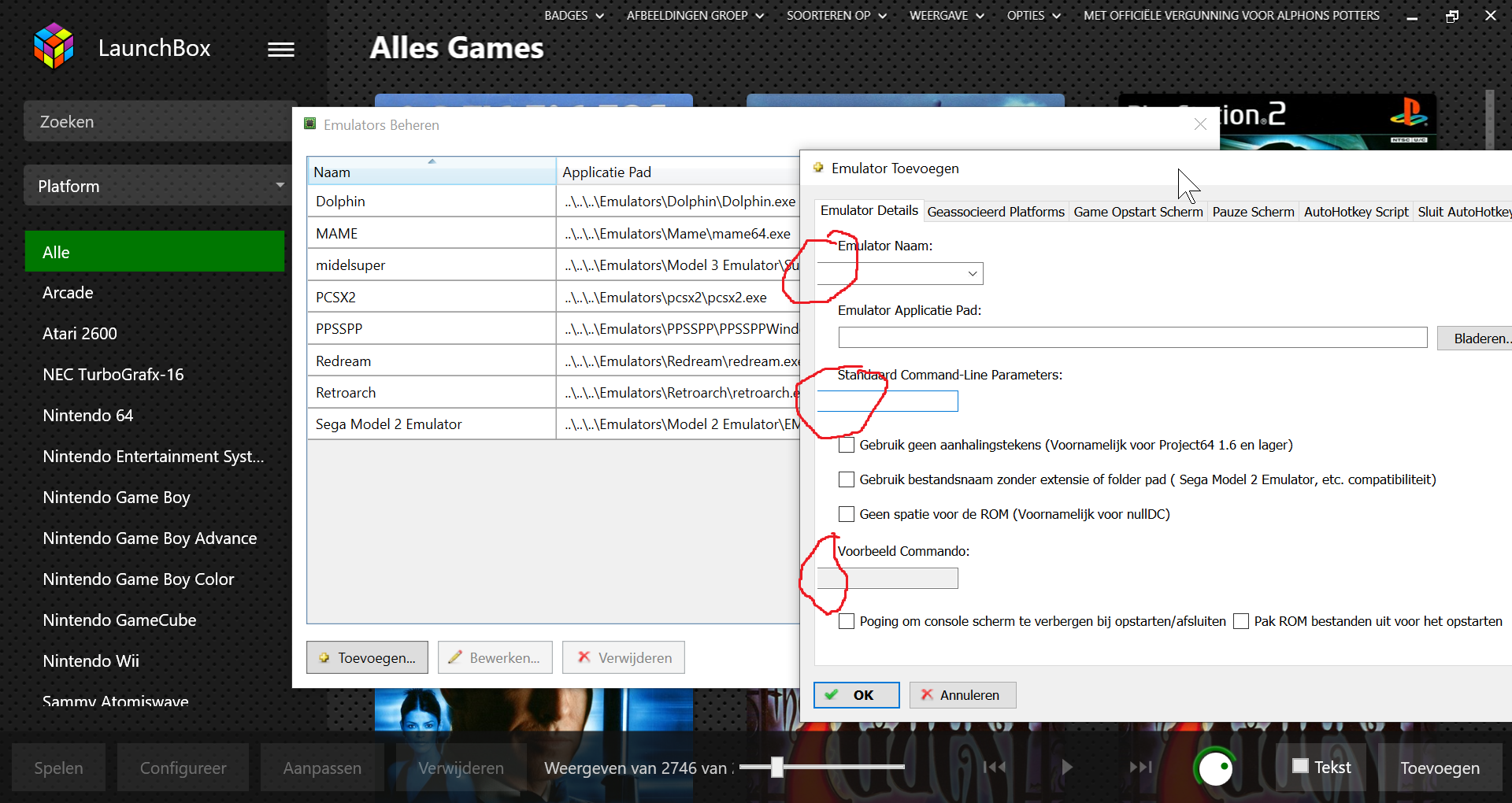Click Configureer button in bottom bar
Image resolution: width=1512 pixels, height=803 pixels.
click(x=183, y=768)
